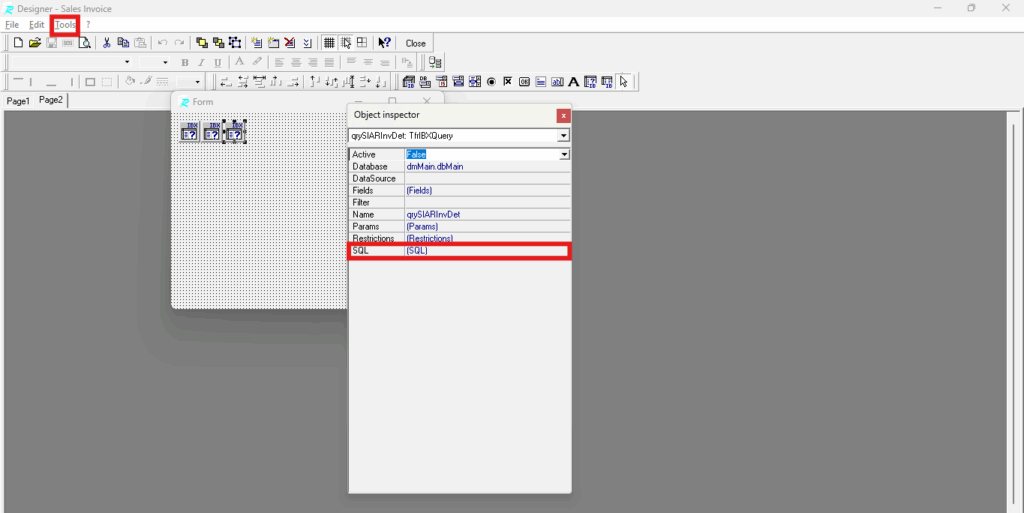Image resolution: width=1024 pixels, height=513 pixels.
Task: Open a report file with folder icon
Action: pos(35,43)
